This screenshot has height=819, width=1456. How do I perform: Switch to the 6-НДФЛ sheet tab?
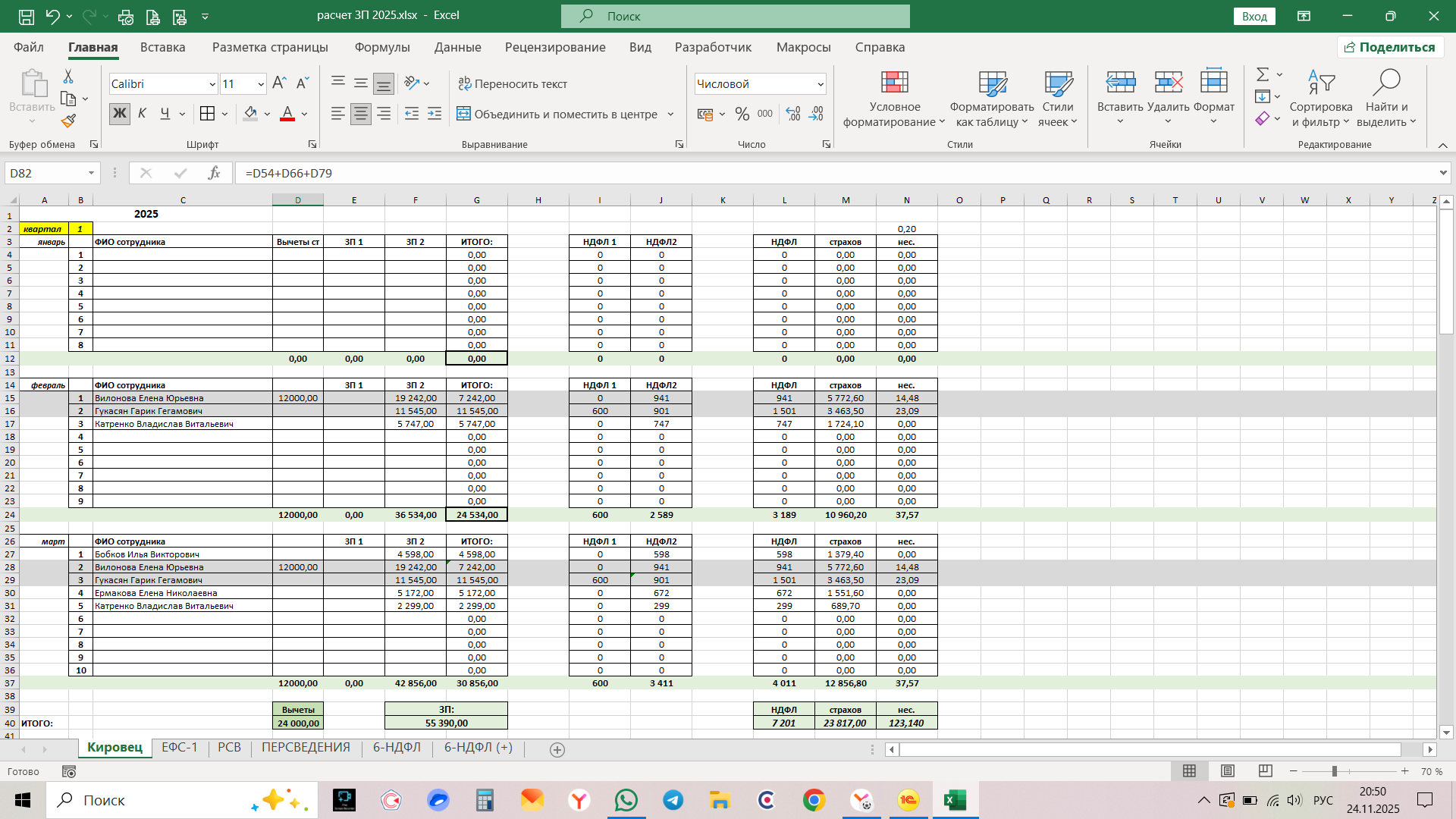[397, 748]
